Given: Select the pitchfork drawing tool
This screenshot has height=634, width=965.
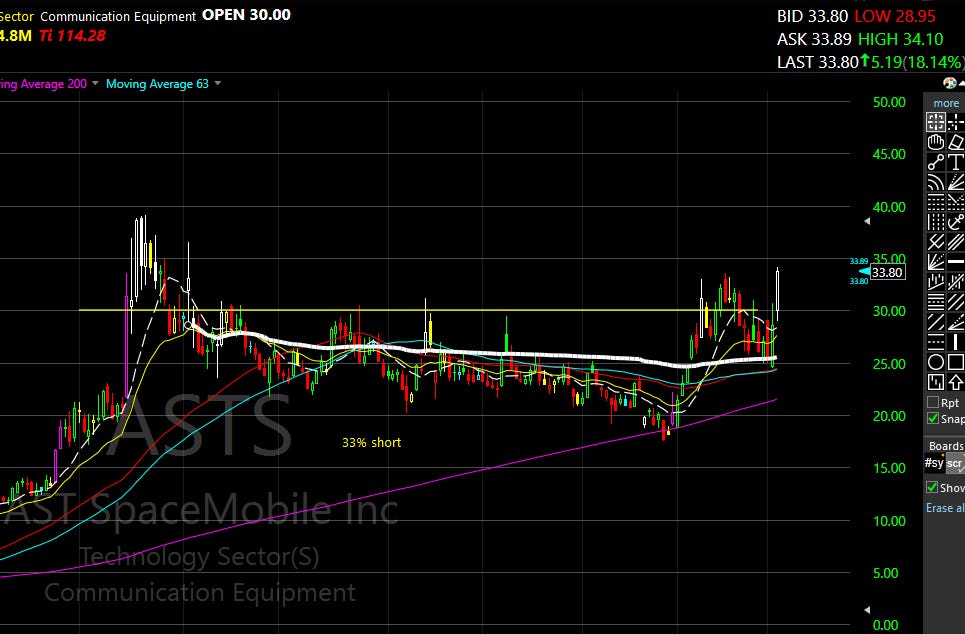Looking at the screenshot, I should point(935,242).
